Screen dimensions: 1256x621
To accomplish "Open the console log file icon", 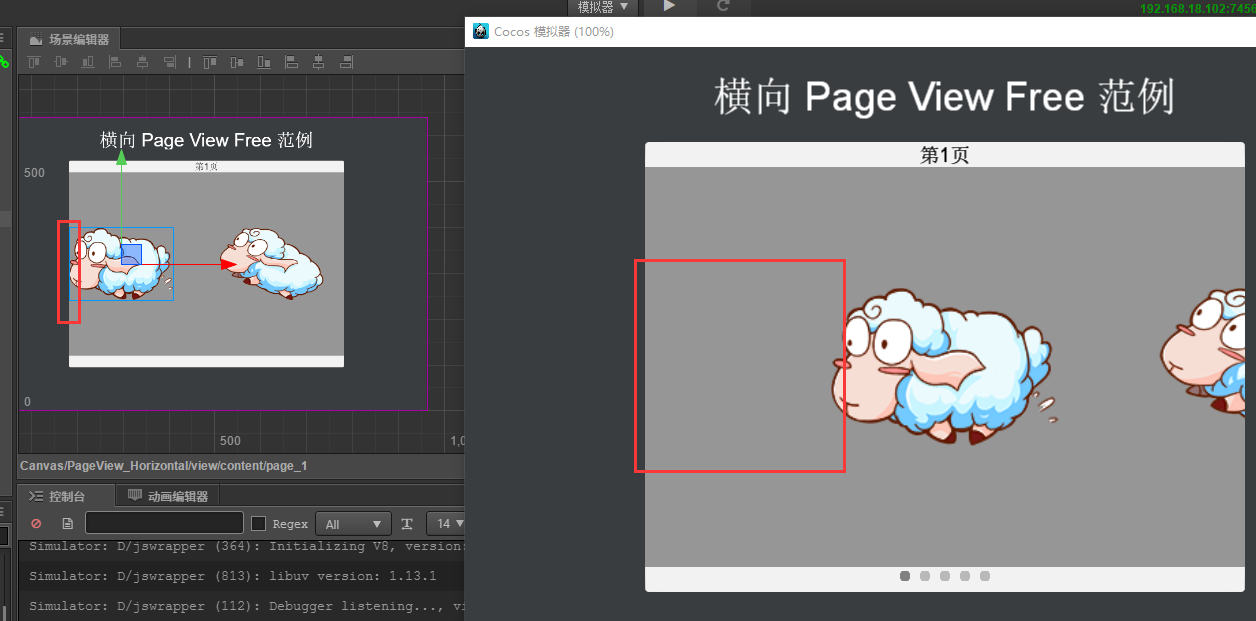I will pyautogui.click(x=67, y=523).
